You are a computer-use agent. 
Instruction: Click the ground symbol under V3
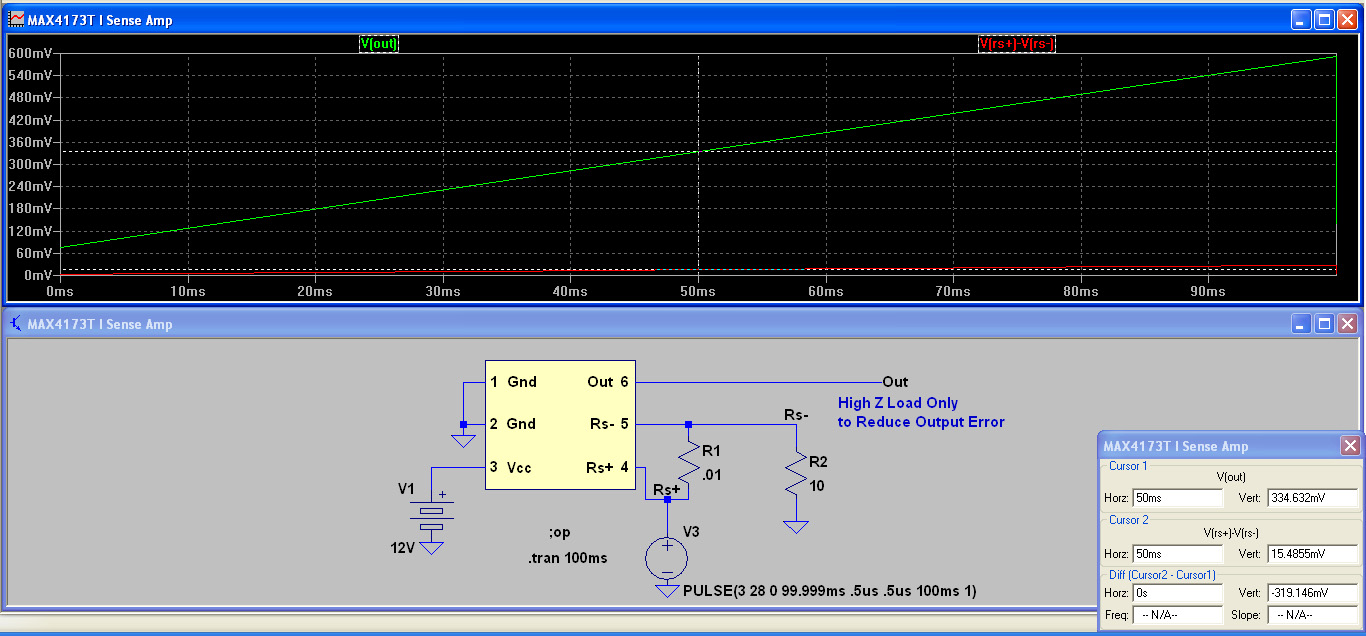tap(667, 591)
